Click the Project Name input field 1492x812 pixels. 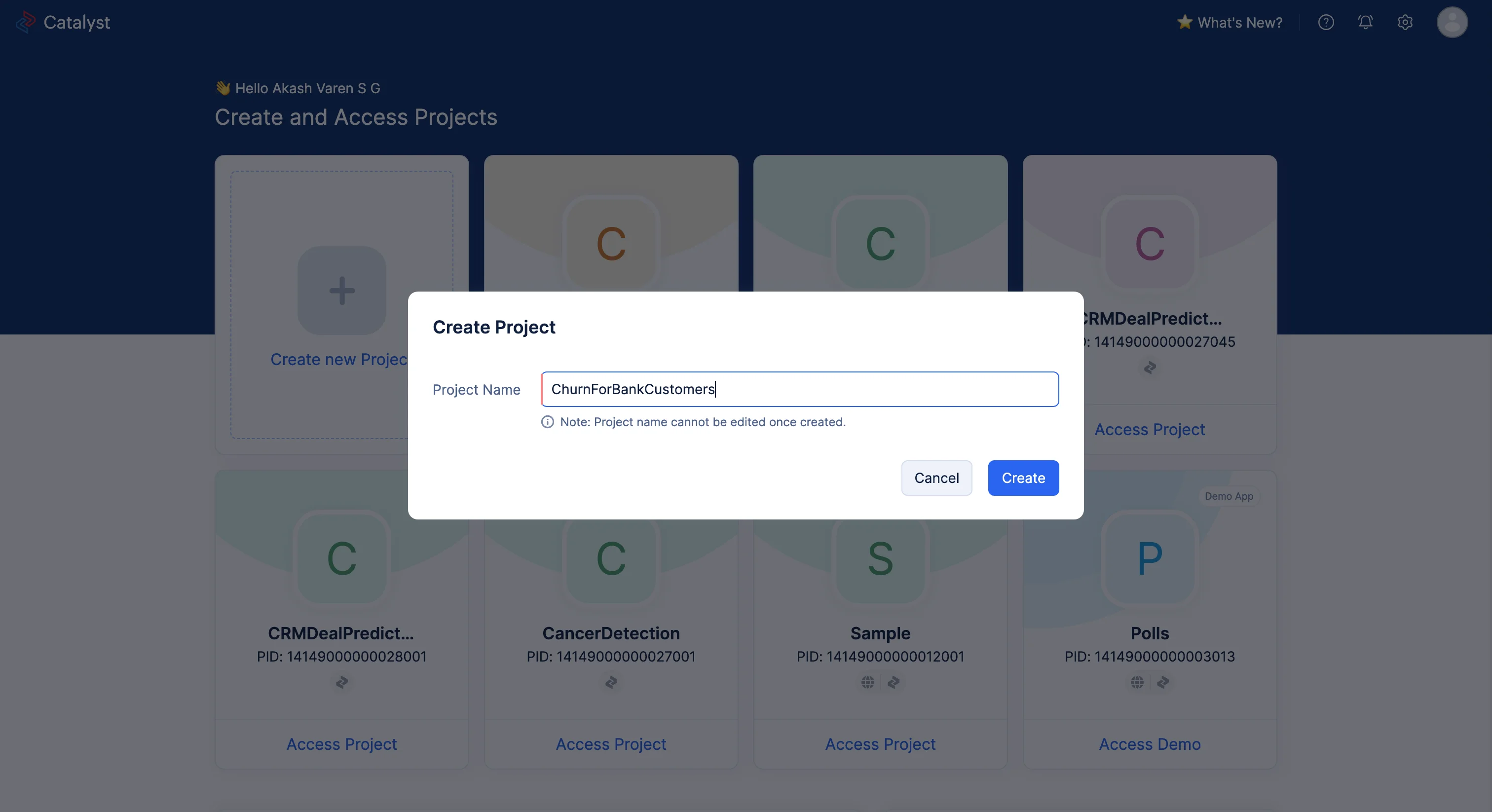click(800, 389)
